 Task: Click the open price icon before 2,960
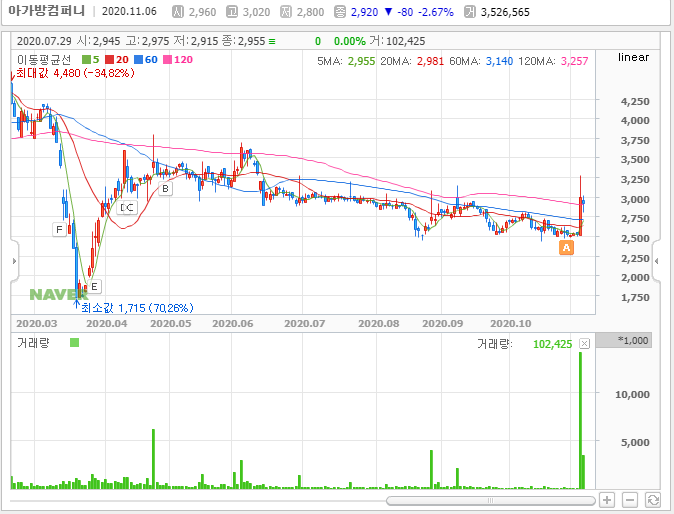pos(178,12)
